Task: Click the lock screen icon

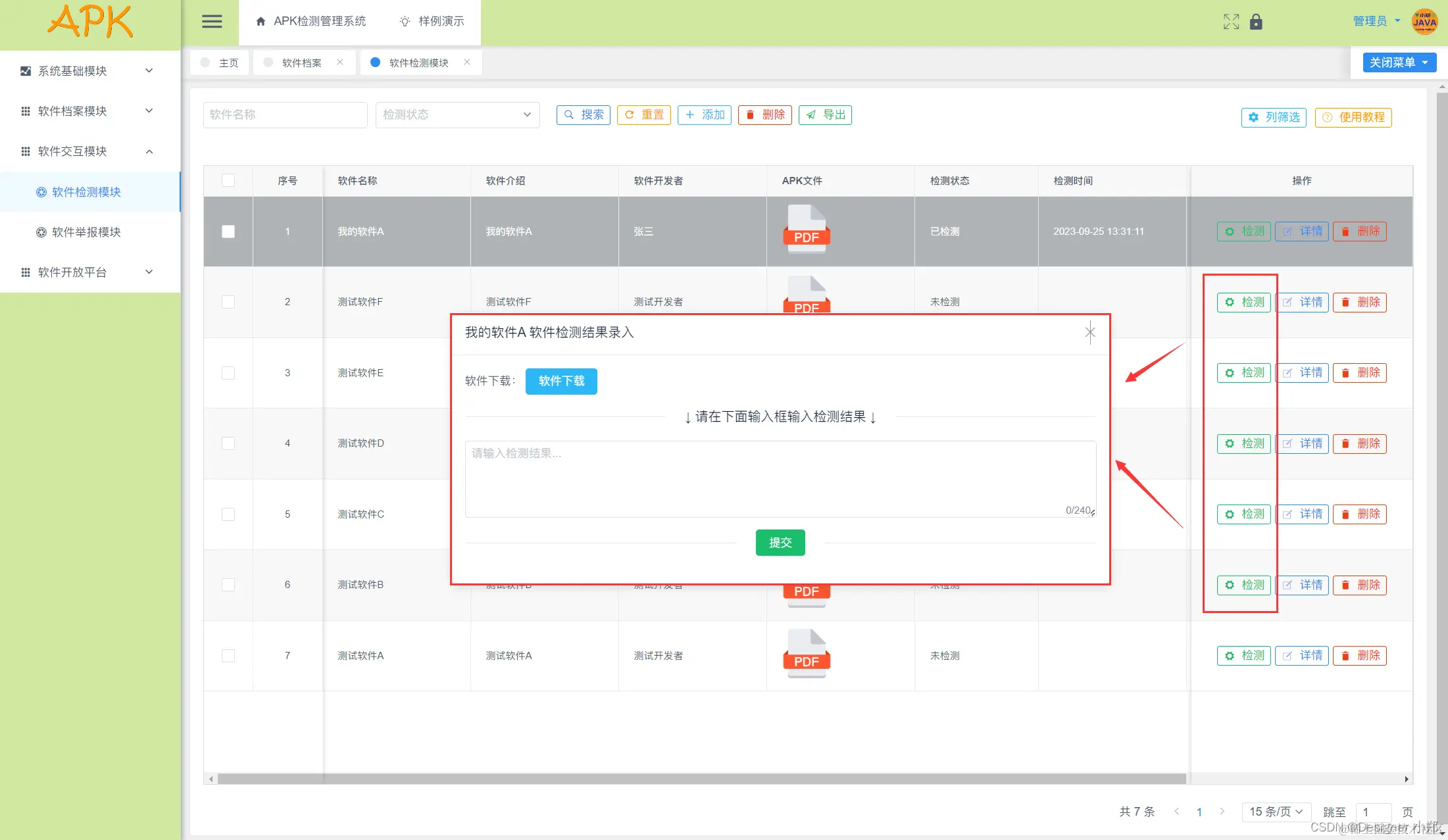Action: pos(1256,22)
